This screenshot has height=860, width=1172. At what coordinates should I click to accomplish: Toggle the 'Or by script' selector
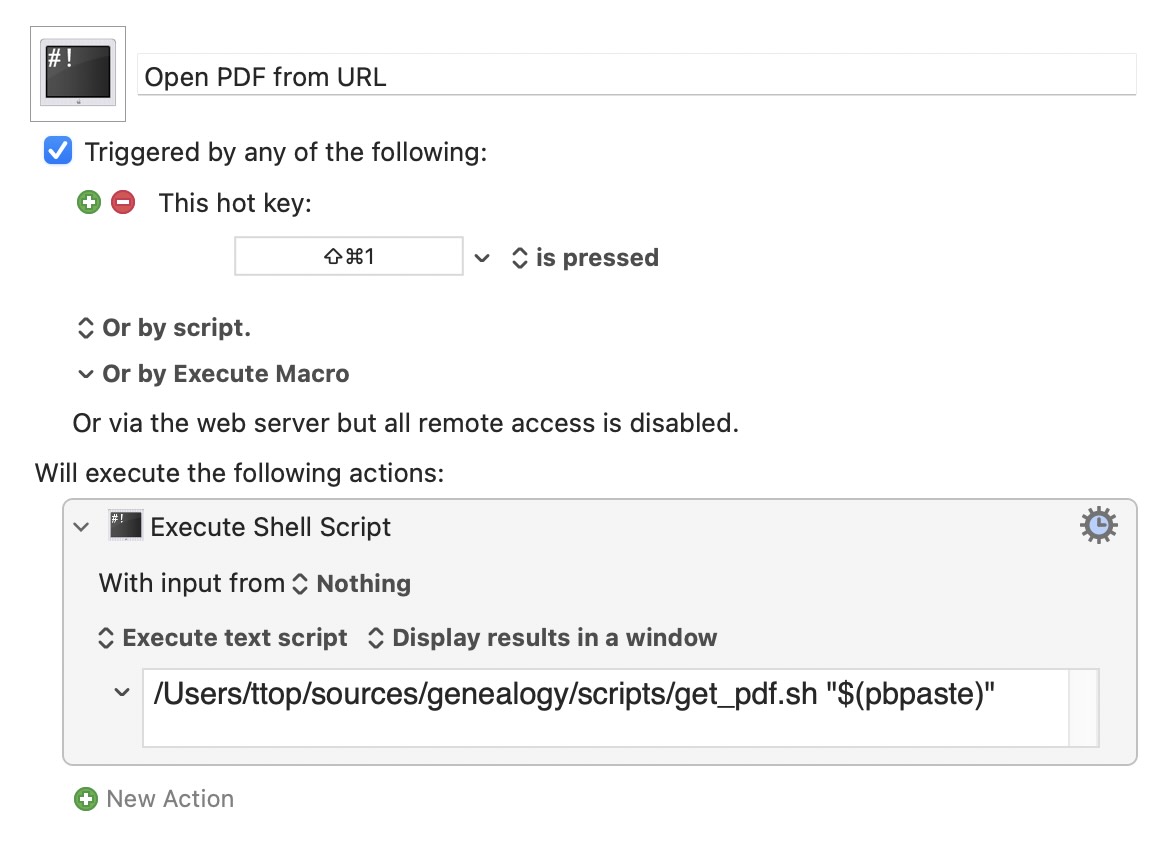(x=164, y=328)
